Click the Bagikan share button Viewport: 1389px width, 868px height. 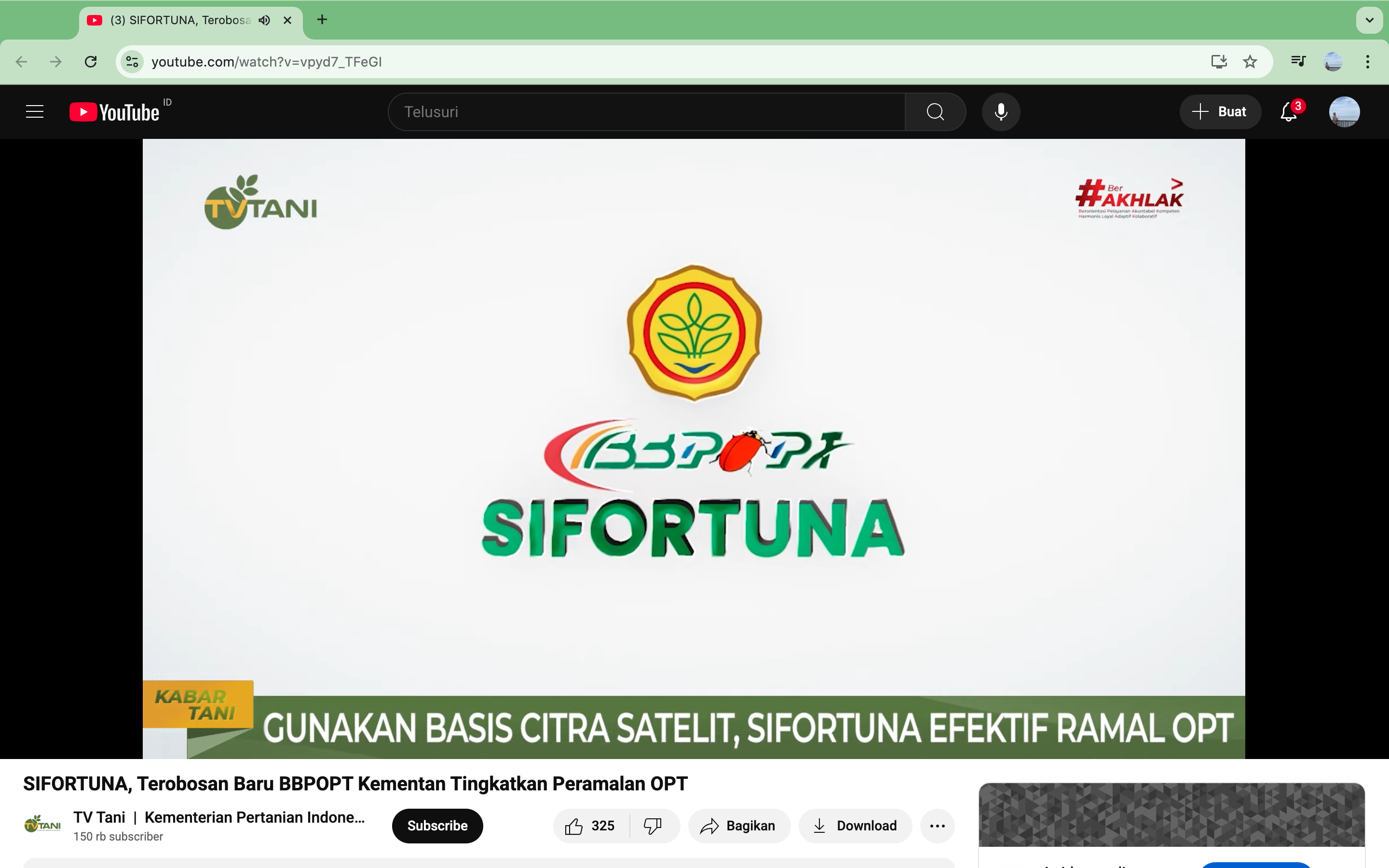tap(739, 826)
